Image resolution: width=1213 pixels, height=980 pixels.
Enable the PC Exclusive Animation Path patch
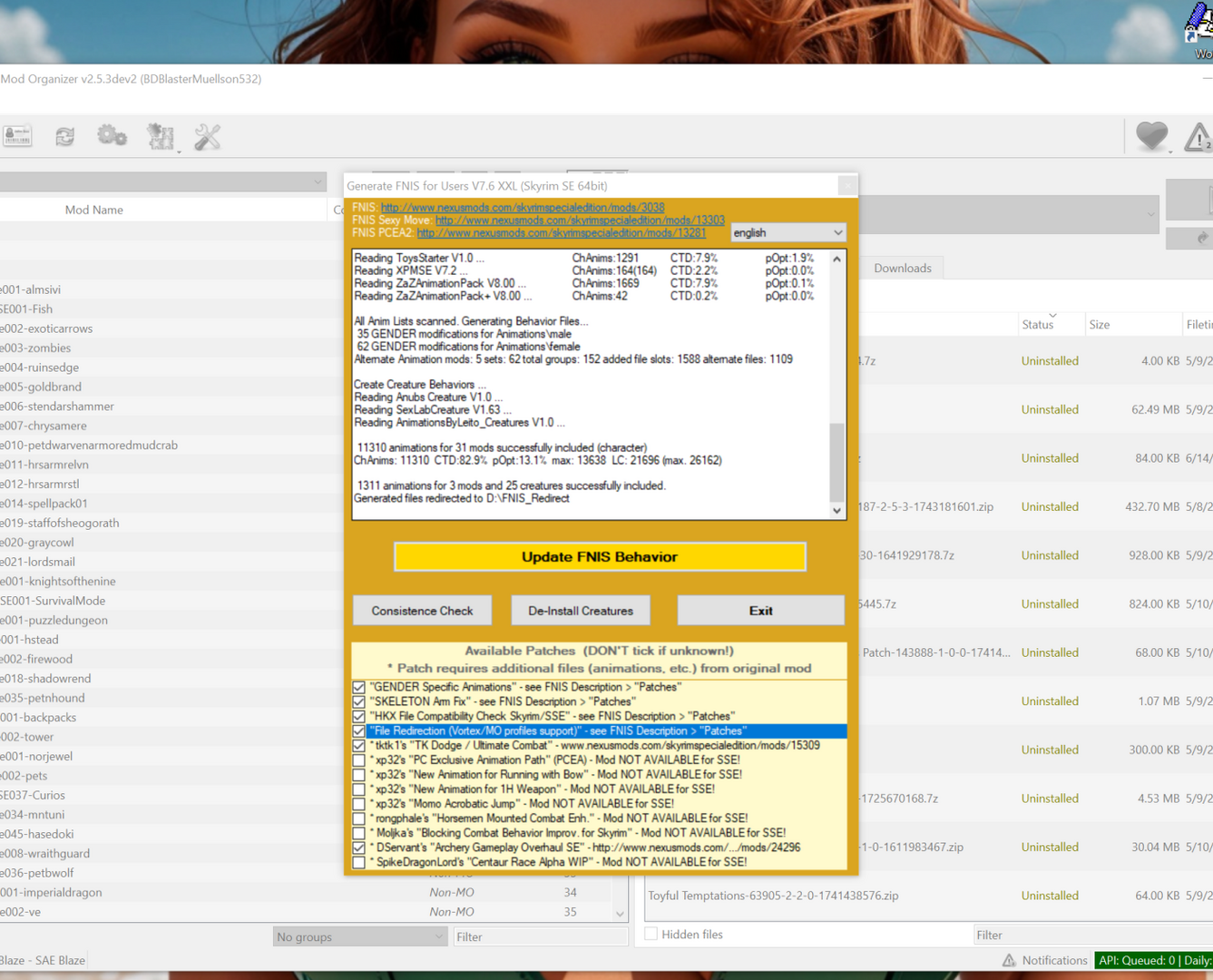[x=359, y=760]
